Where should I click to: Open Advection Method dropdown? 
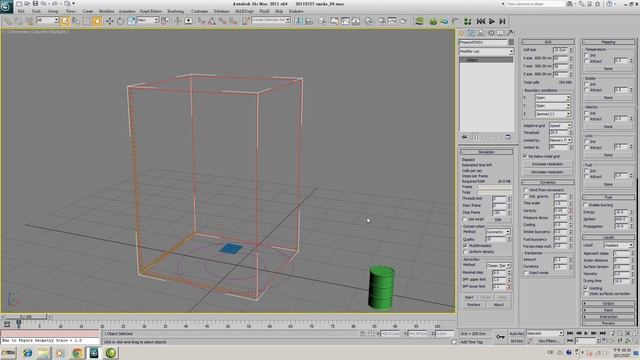(498, 266)
